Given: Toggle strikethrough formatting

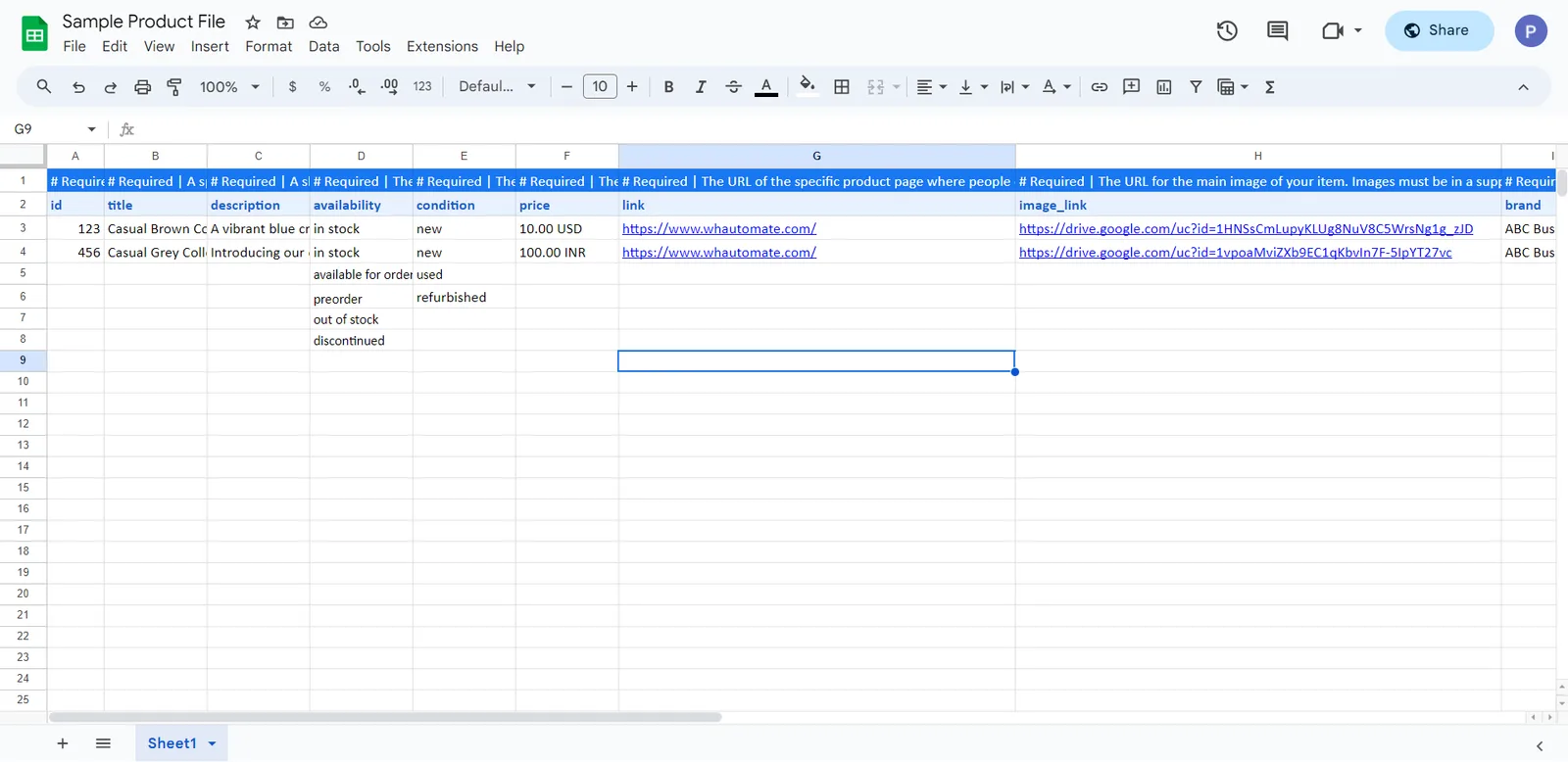Looking at the screenshot, I should [x=733, y=86].
